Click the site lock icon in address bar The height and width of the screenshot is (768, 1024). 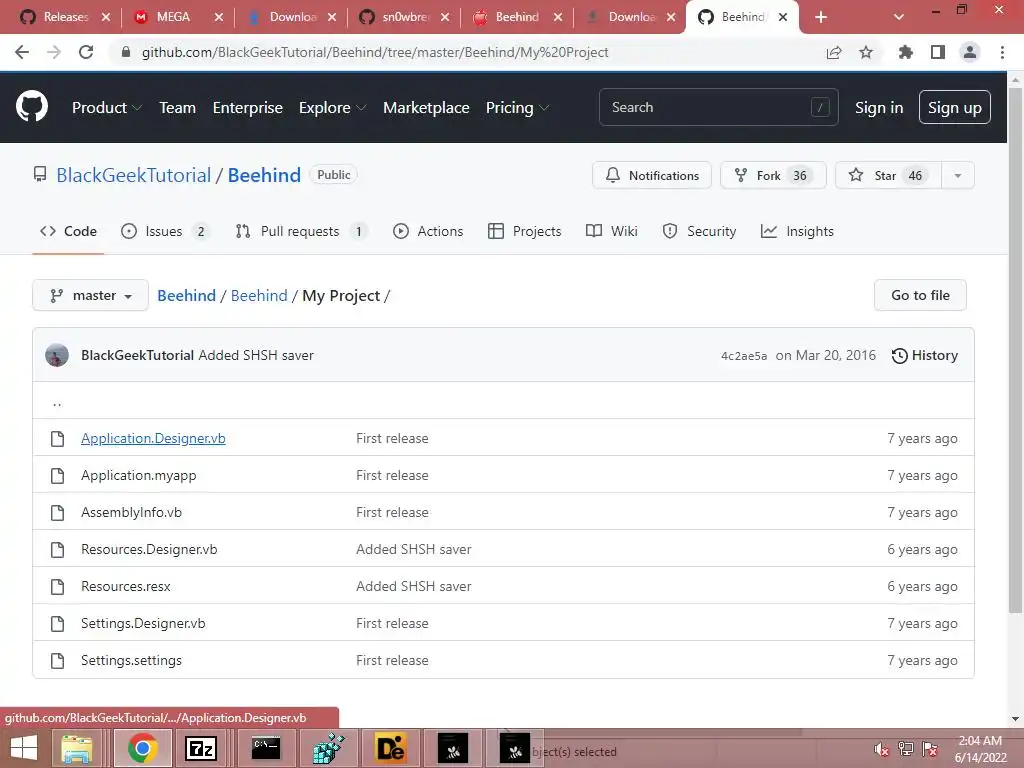point(126,52)
